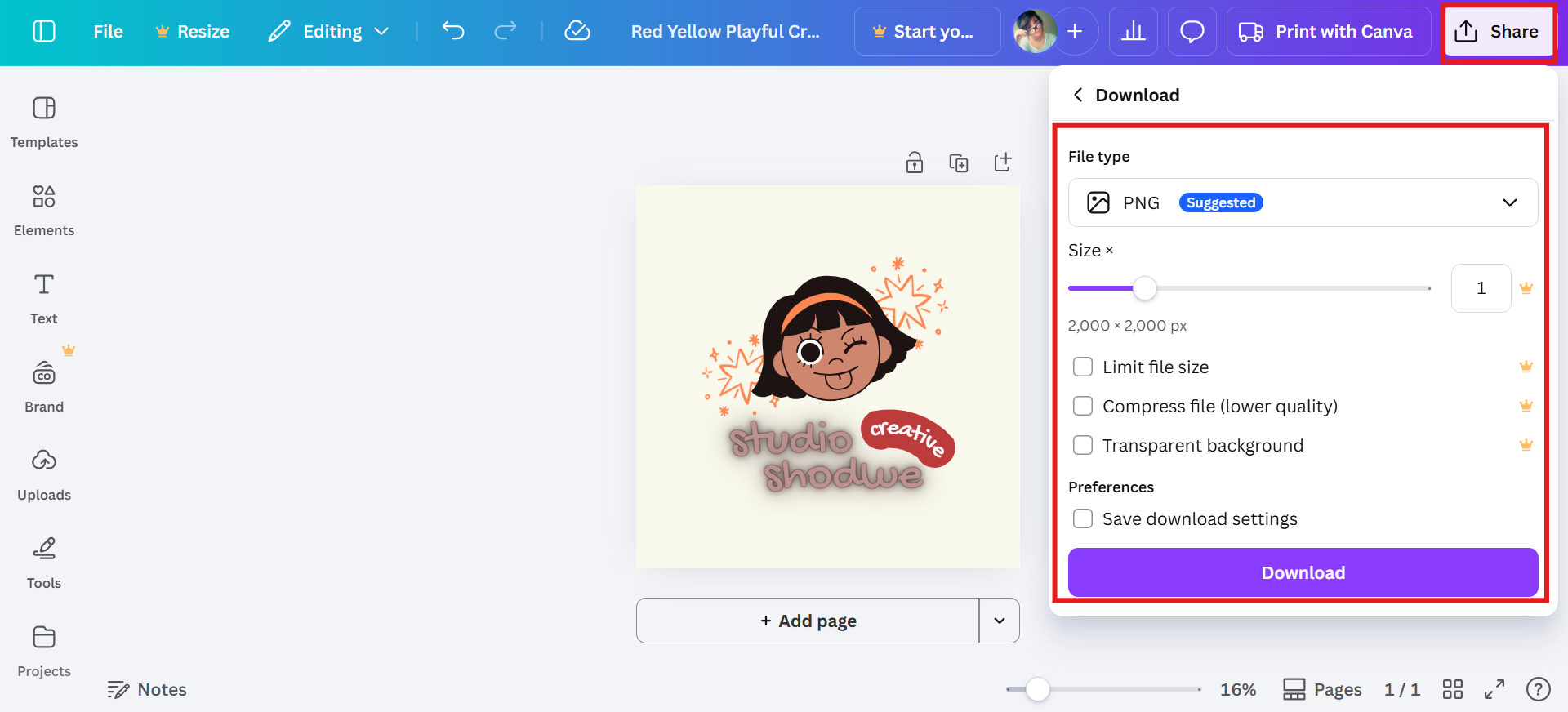Open the Pages view

click(1322, 689)
